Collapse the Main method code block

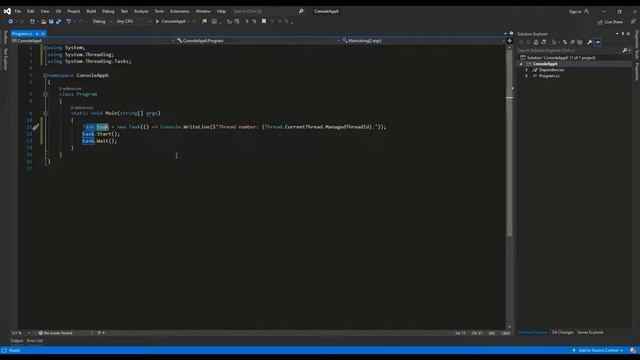coord(45,113)
